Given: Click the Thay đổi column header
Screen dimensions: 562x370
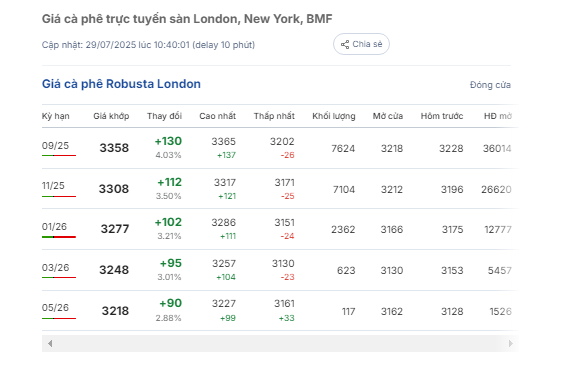Looking at the screenshot, I should (x=165, y=116).
